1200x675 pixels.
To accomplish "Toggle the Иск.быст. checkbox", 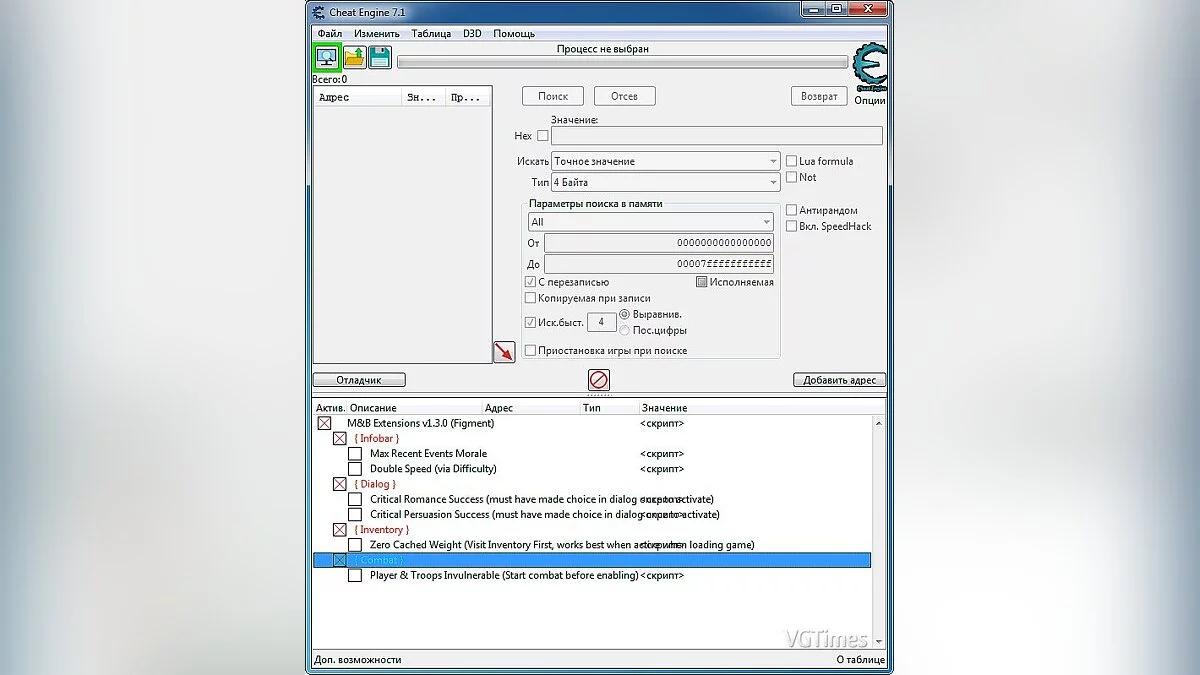I will pyautogui.click(x=530, y=322).
